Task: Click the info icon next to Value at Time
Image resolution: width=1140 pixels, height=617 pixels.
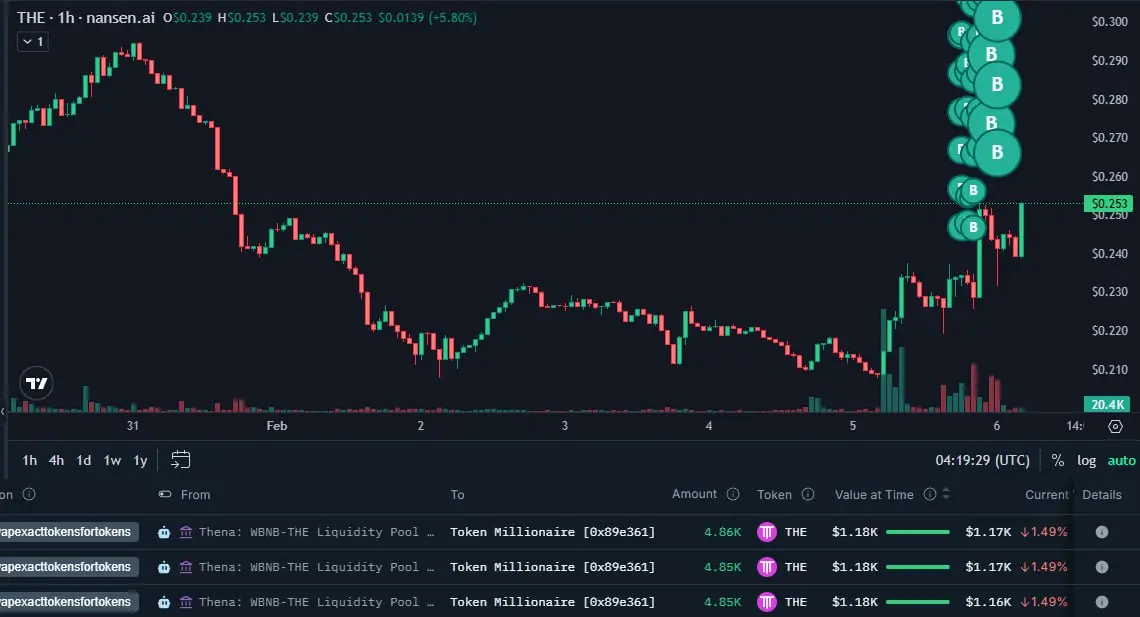Action: point(929,494)
